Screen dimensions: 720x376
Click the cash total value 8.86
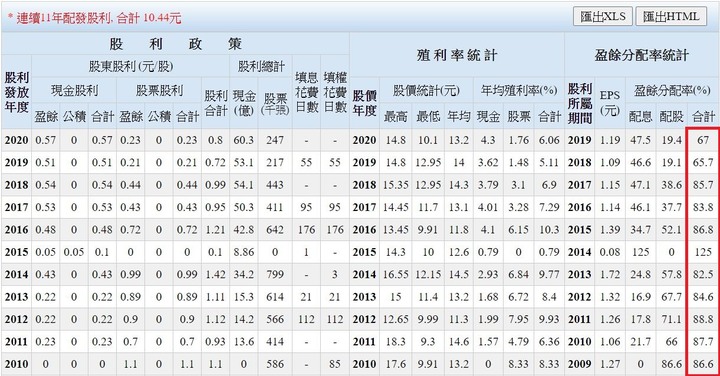click(243, 252)
